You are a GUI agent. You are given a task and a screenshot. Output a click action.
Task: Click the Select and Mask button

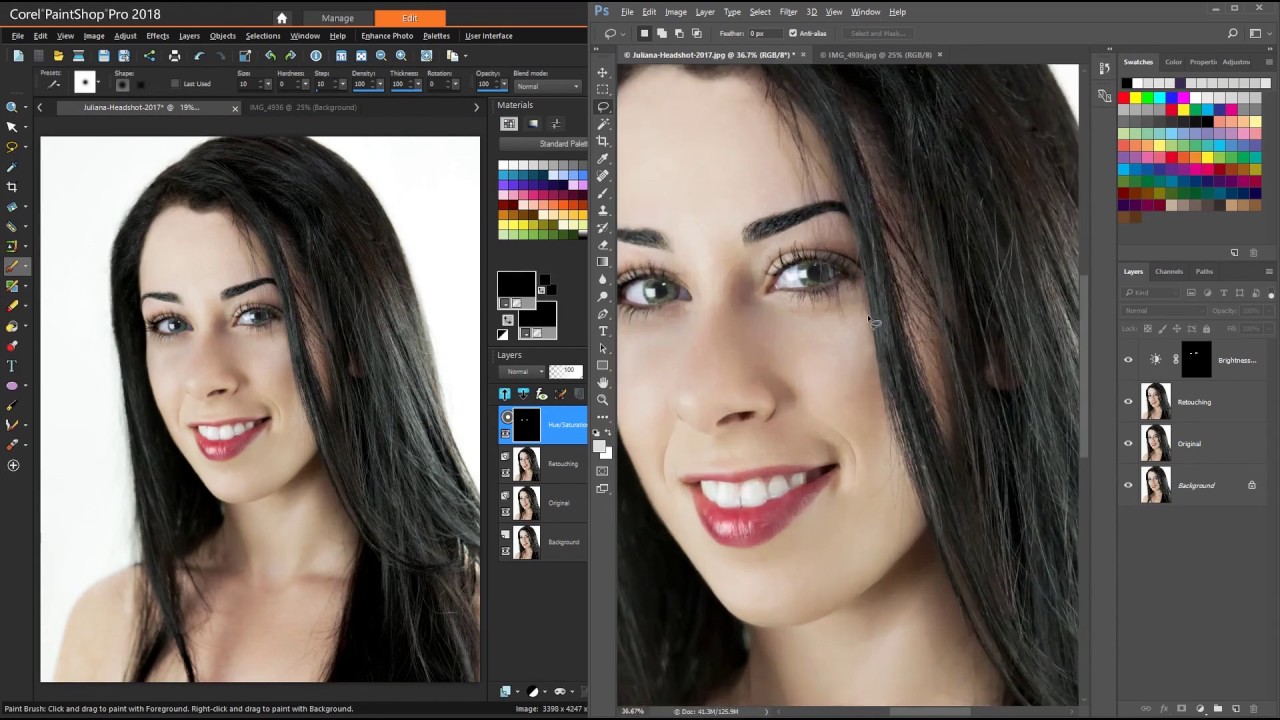tap(878, 33)
